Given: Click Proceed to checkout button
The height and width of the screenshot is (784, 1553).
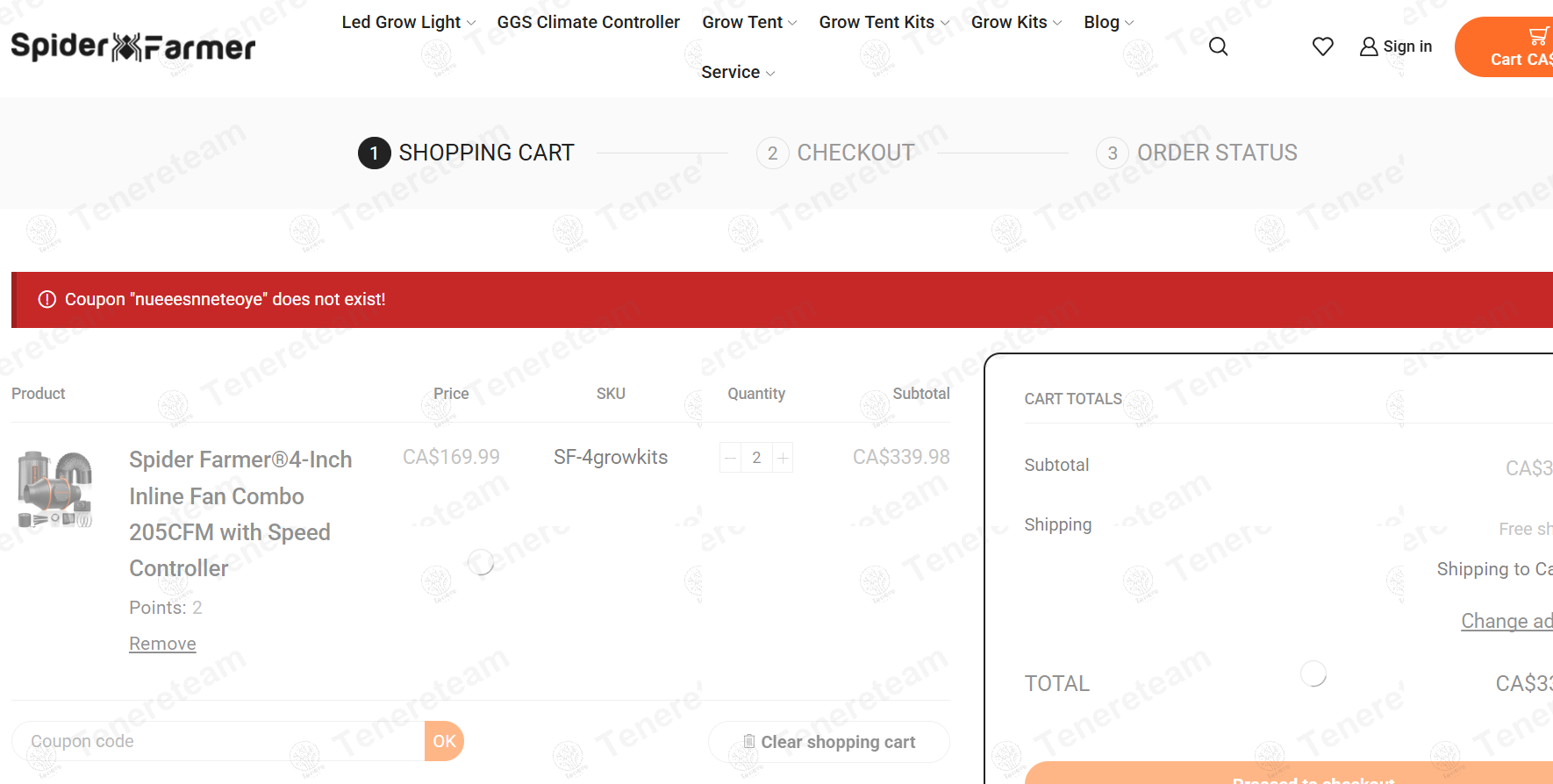Looking at the screenshot, I should [x=1289, y=773].
